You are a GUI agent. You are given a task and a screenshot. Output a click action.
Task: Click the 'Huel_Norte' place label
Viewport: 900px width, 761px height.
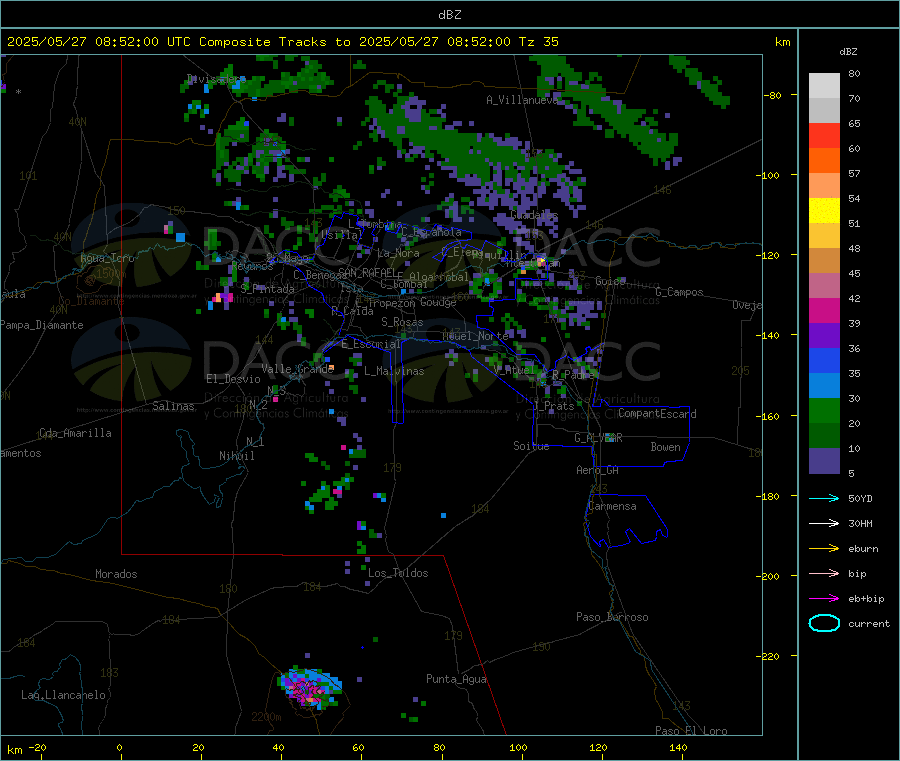click(x=476, y=336)
